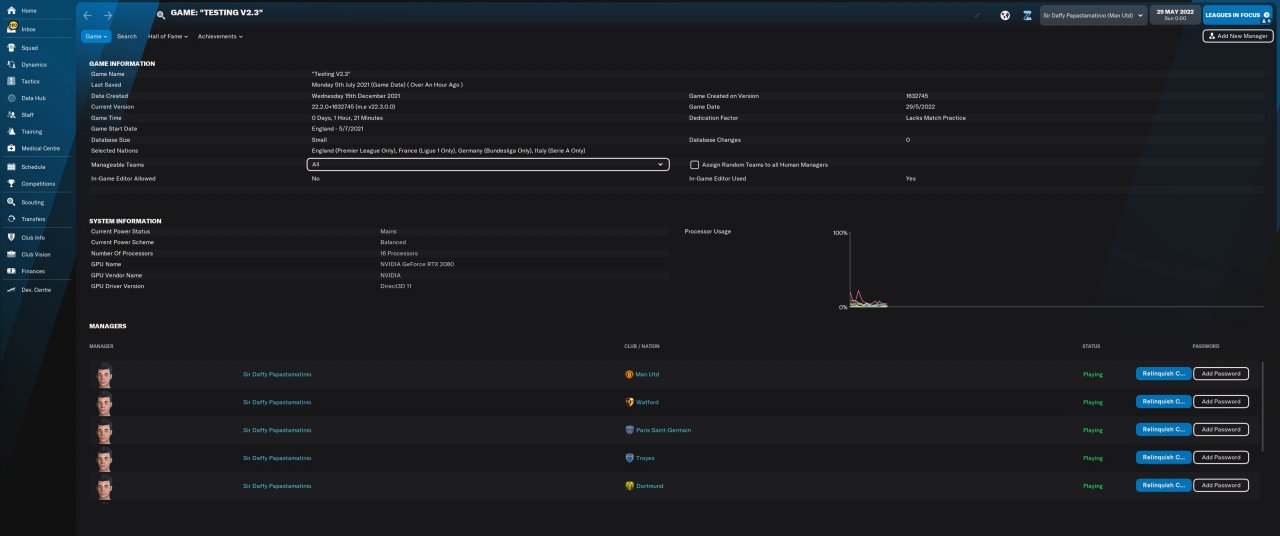
Task: Open the FMFC logo icon in top bar
Action: [x=1027, y=16]
